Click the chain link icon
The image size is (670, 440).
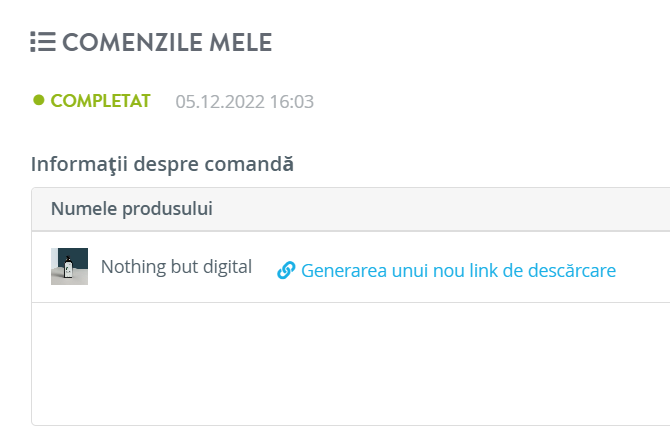coord(286,270)
